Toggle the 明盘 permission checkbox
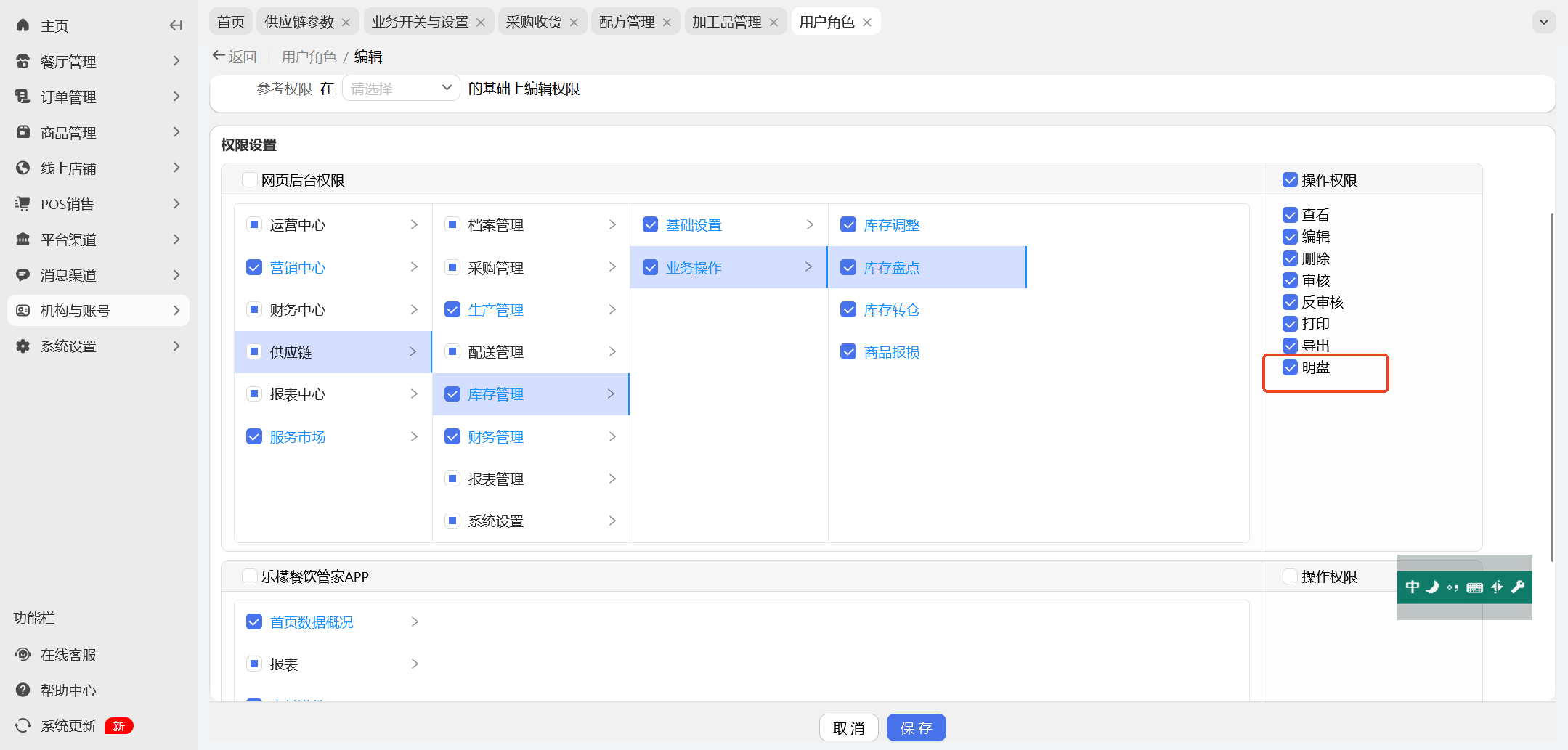This screenshot has height=750, width=1568. 1290,367
